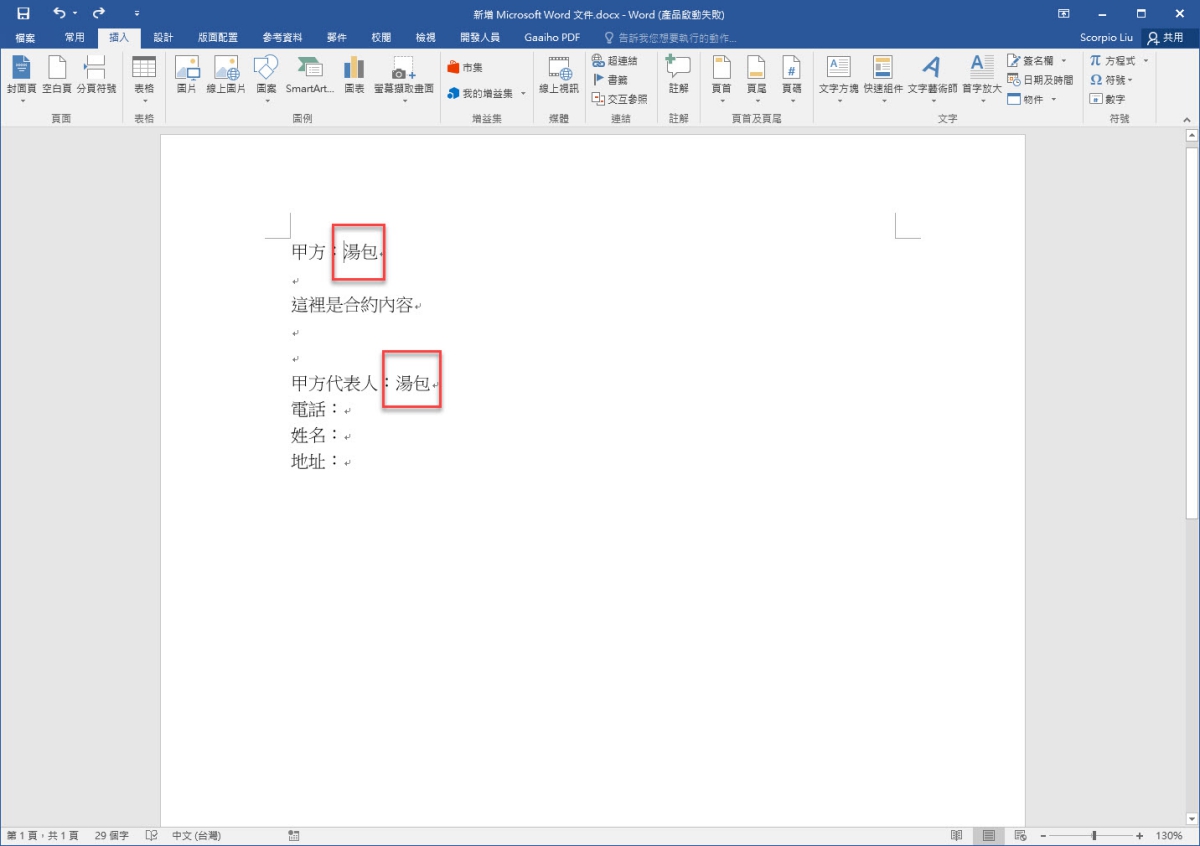Open Customize Quick Access Toolbar dropdown

click(137, 14)
